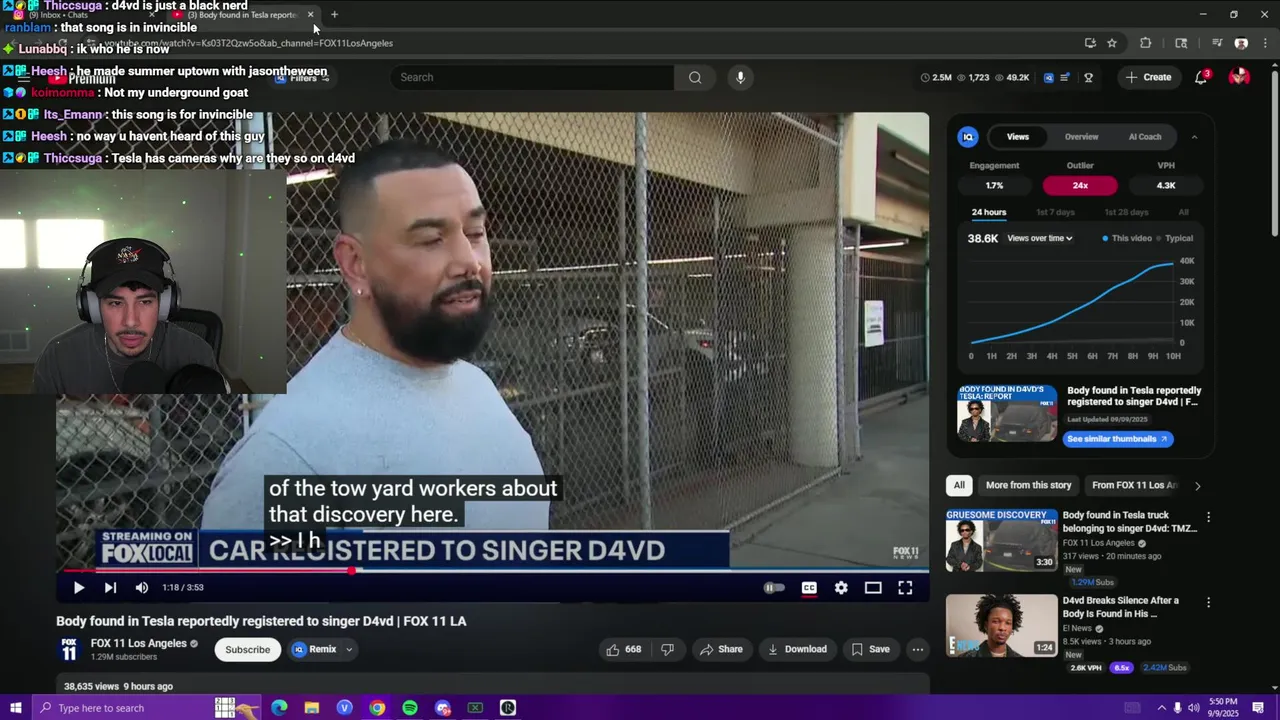Select the Overview tab in vidIQ panel

[1081, 137]
